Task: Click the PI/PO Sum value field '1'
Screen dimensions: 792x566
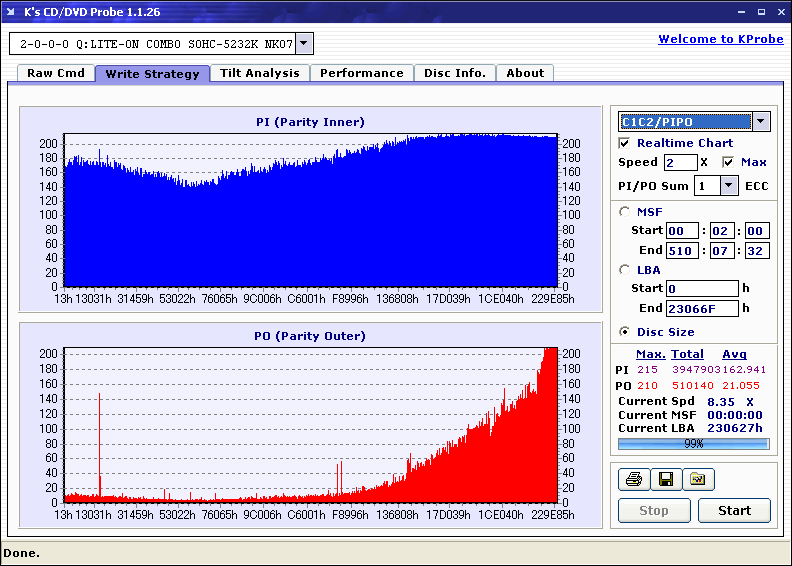Action: [x=707, y=186]
